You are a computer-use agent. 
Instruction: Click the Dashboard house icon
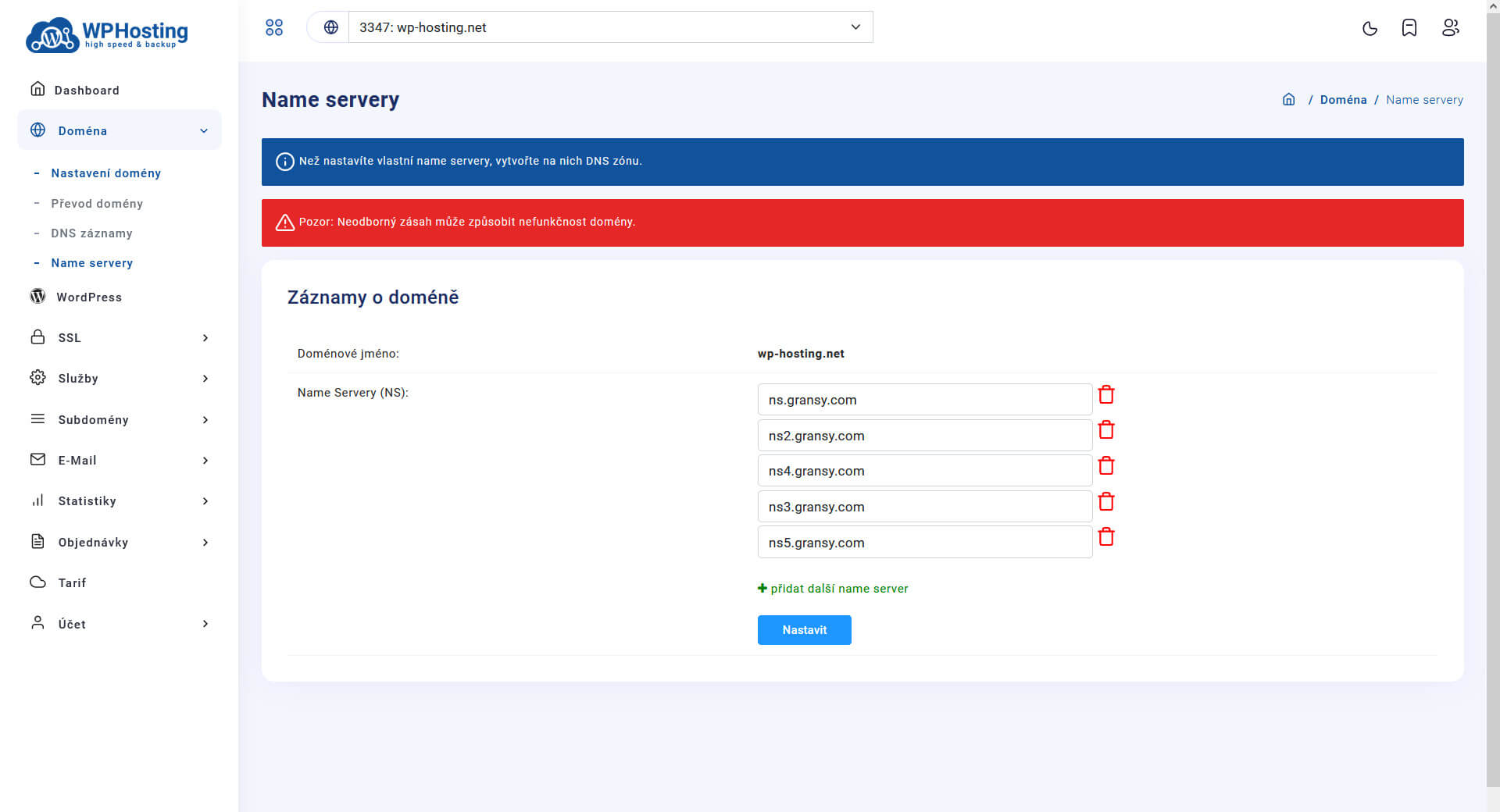pyautogui.click(x=37, y=89)
